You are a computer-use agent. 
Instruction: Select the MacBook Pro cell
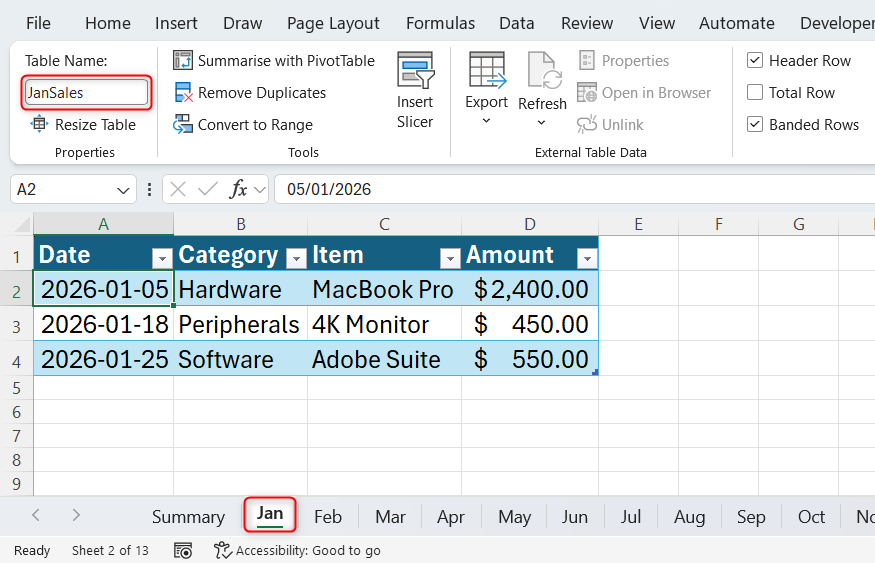pos(384,289)
